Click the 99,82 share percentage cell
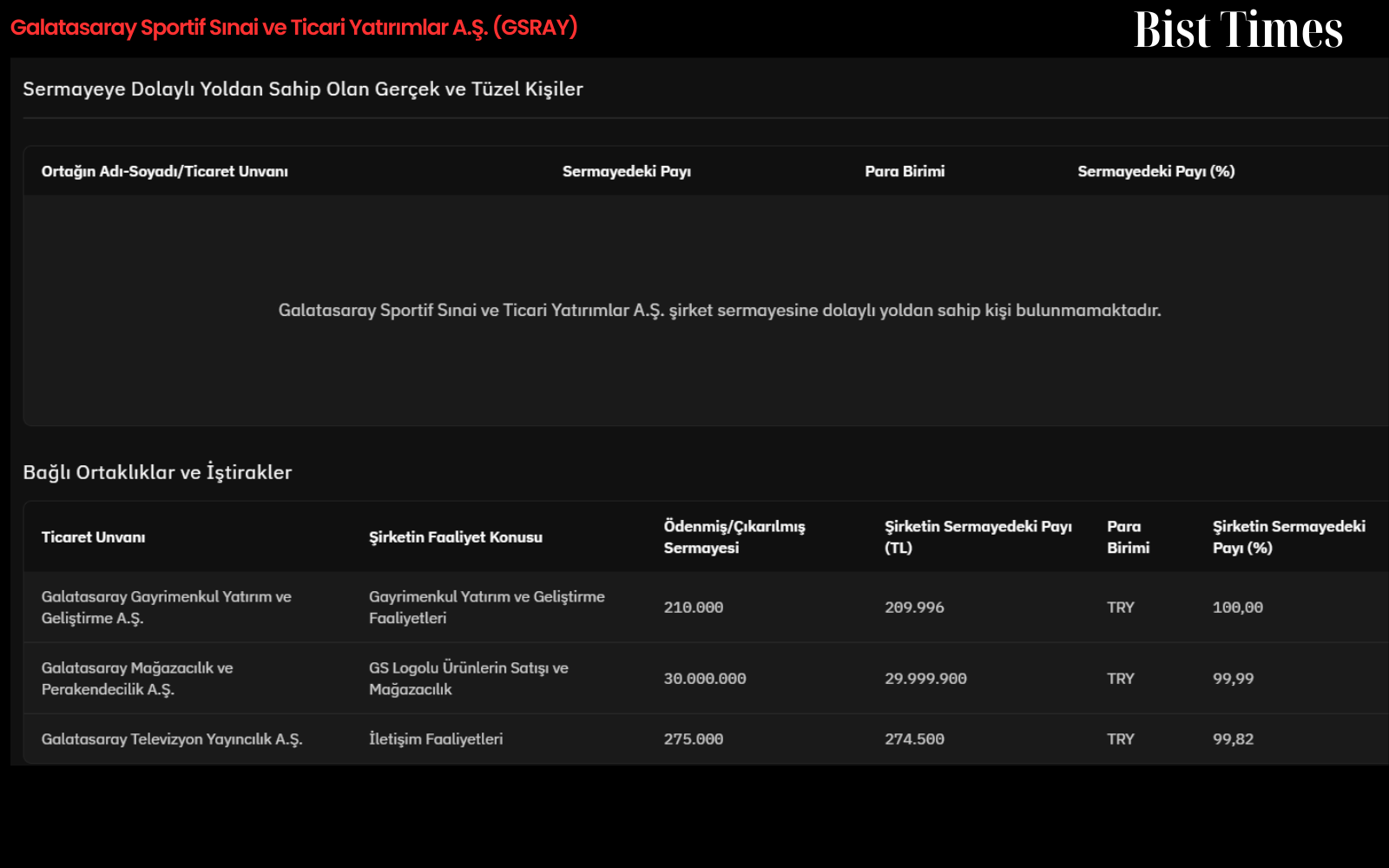The height and width of the screenshot is (868, 1389). coord(1234,740)
